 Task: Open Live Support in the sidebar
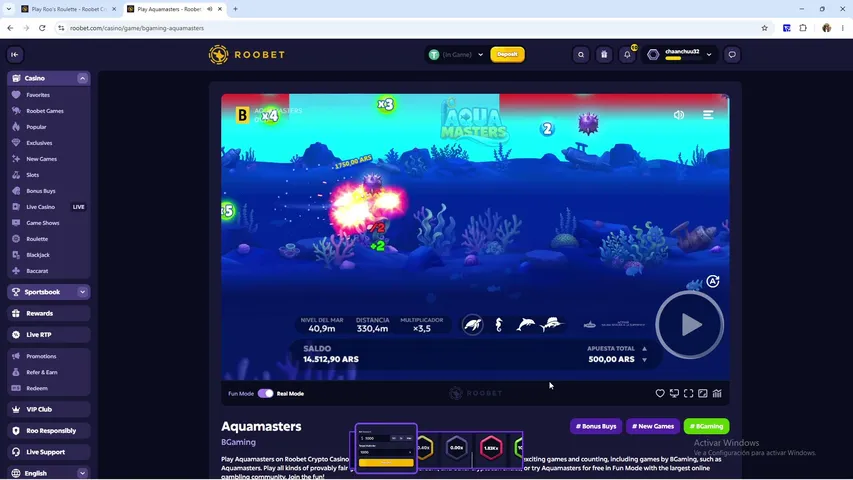48,452
